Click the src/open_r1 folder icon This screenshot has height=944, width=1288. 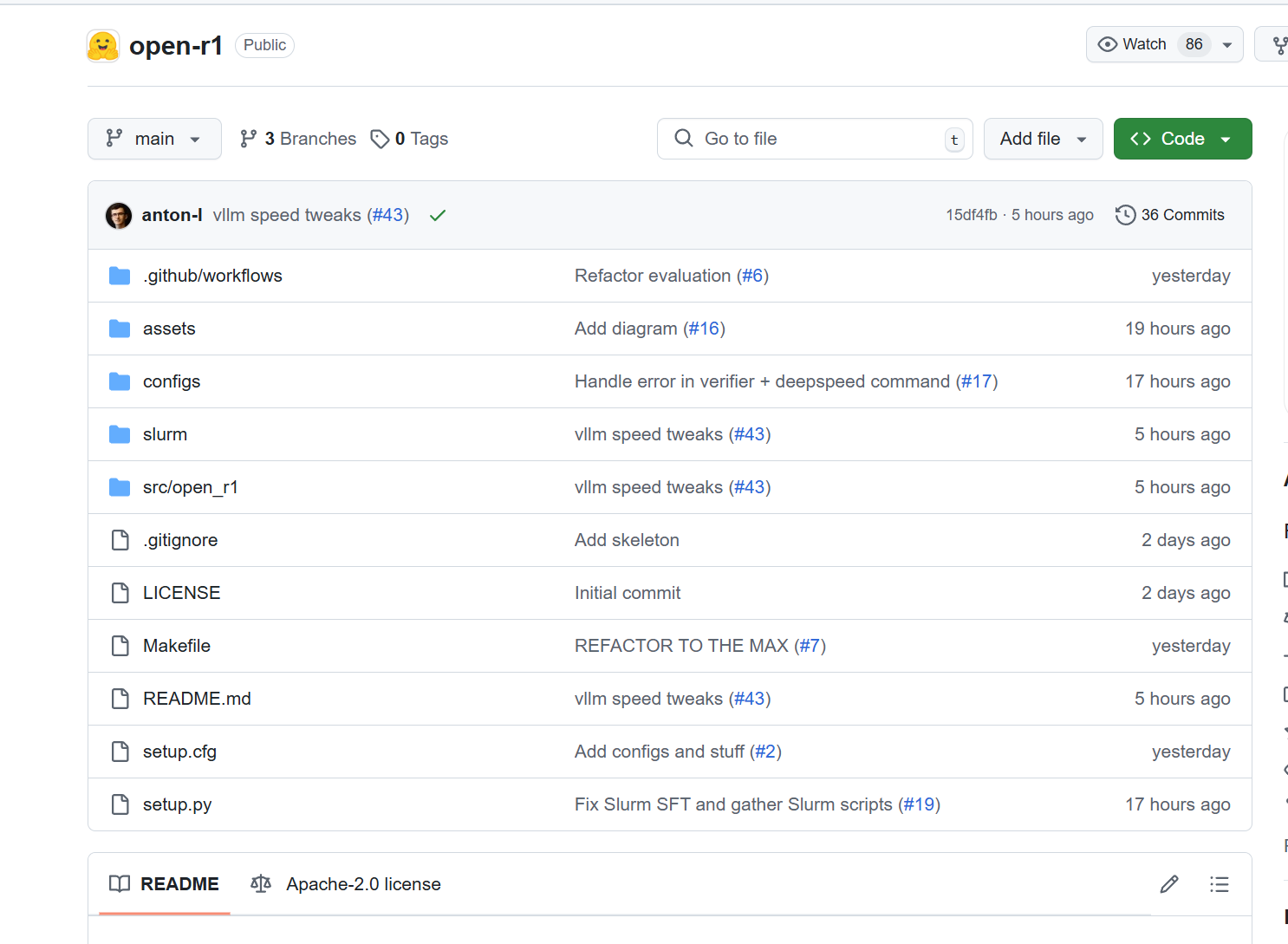(120, 487)
